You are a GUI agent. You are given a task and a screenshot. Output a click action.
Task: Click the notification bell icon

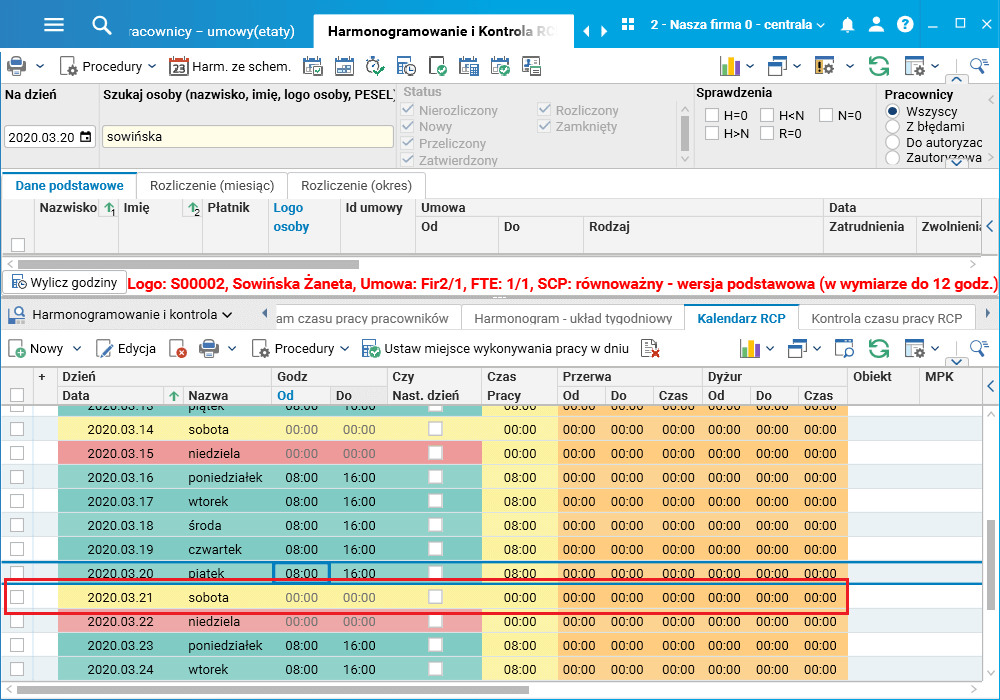coord(848,25)
